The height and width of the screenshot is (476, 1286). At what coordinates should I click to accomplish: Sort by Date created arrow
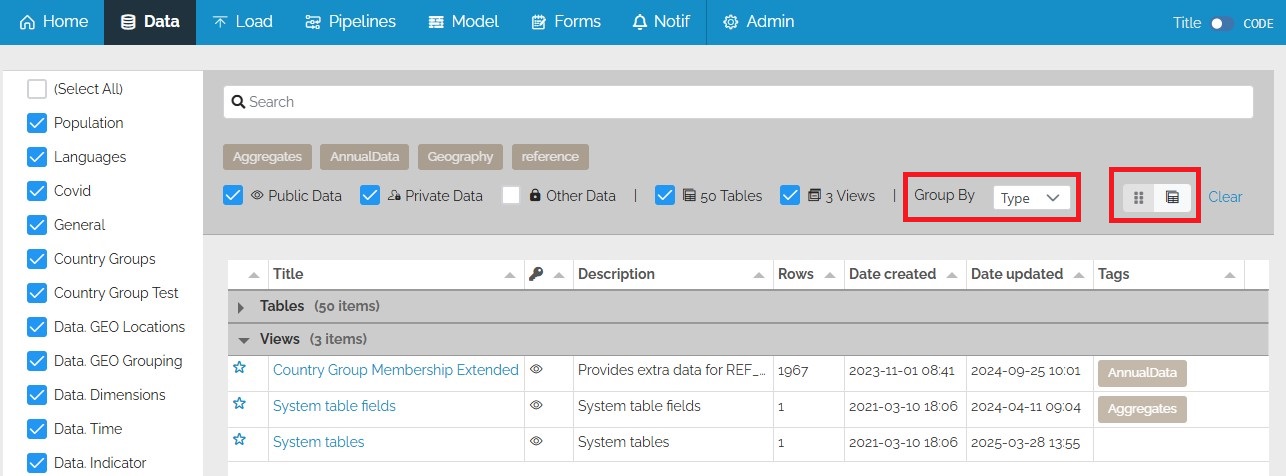(x=954, y=275)
